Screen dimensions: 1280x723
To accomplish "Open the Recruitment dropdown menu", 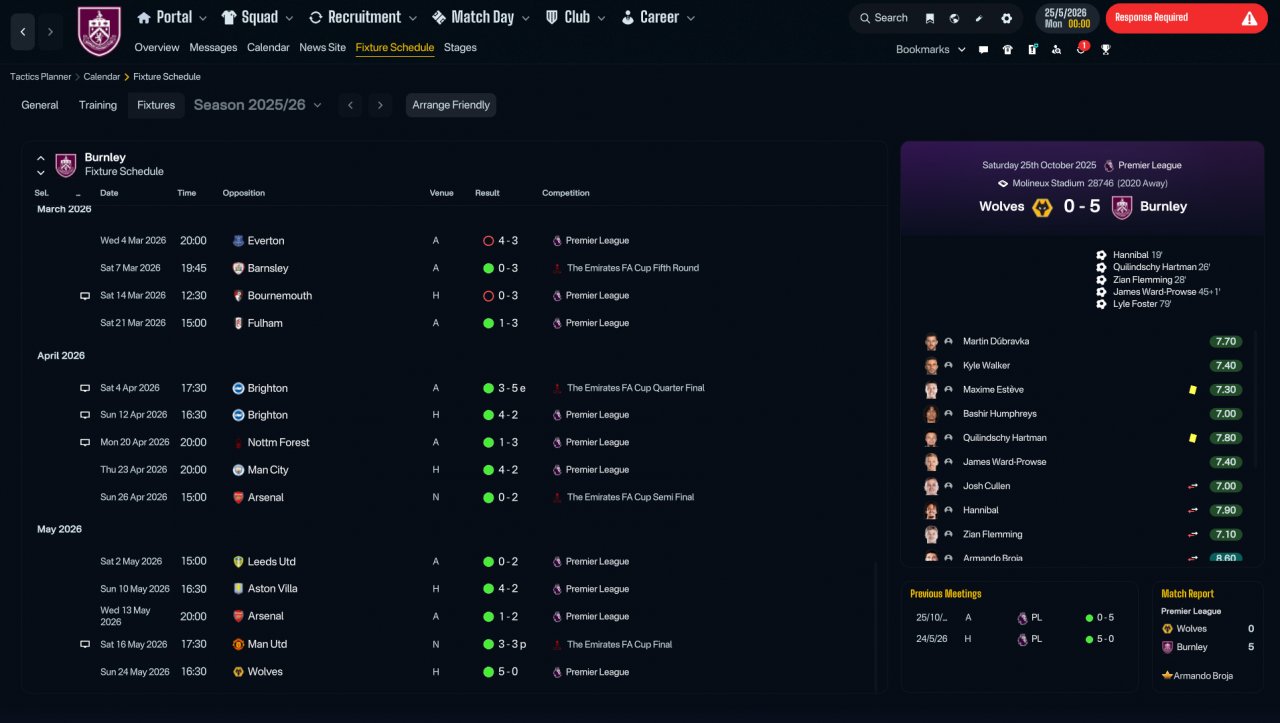I will pos(363,17).
